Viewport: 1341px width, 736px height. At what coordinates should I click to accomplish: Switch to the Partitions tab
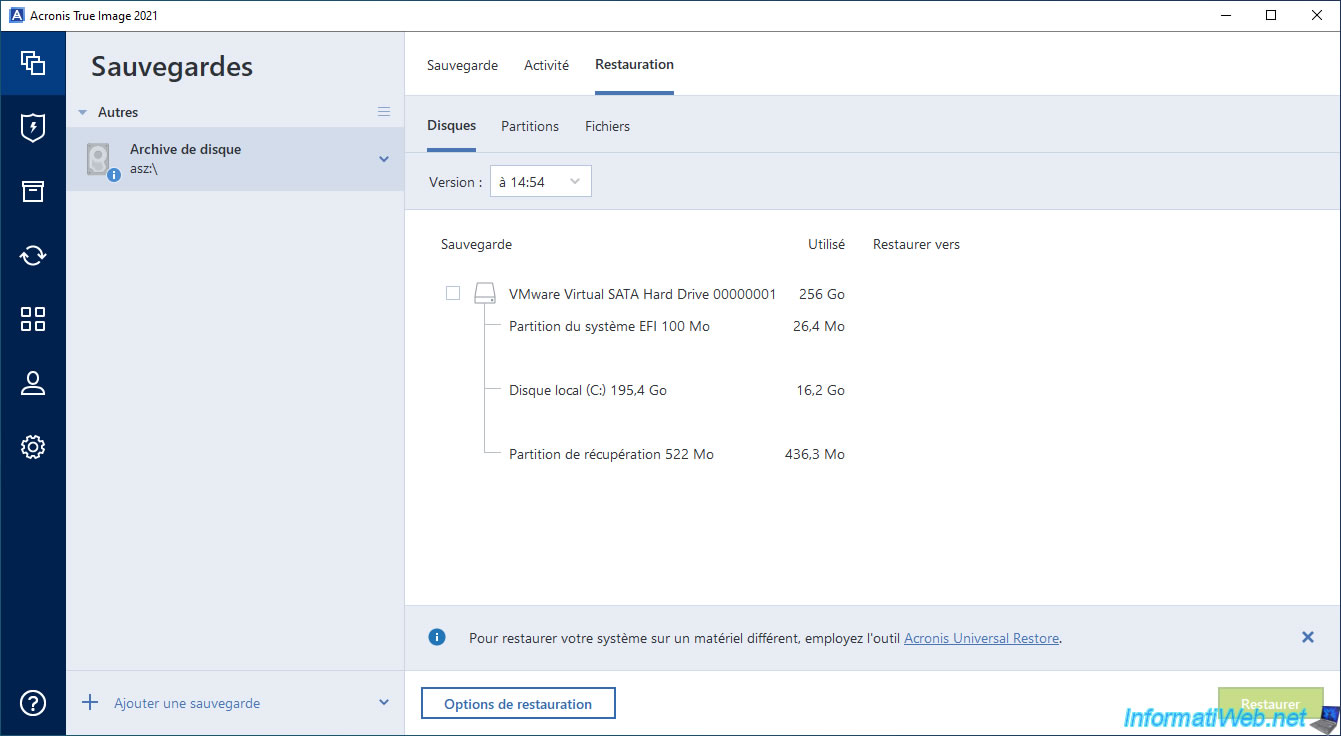[x=530, y=127]
